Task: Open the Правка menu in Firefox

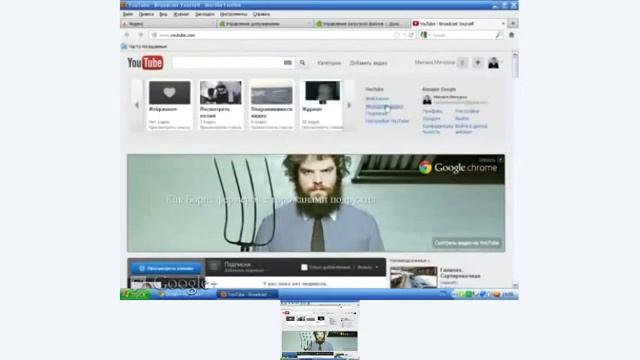Action: click(x=146, y=14)
